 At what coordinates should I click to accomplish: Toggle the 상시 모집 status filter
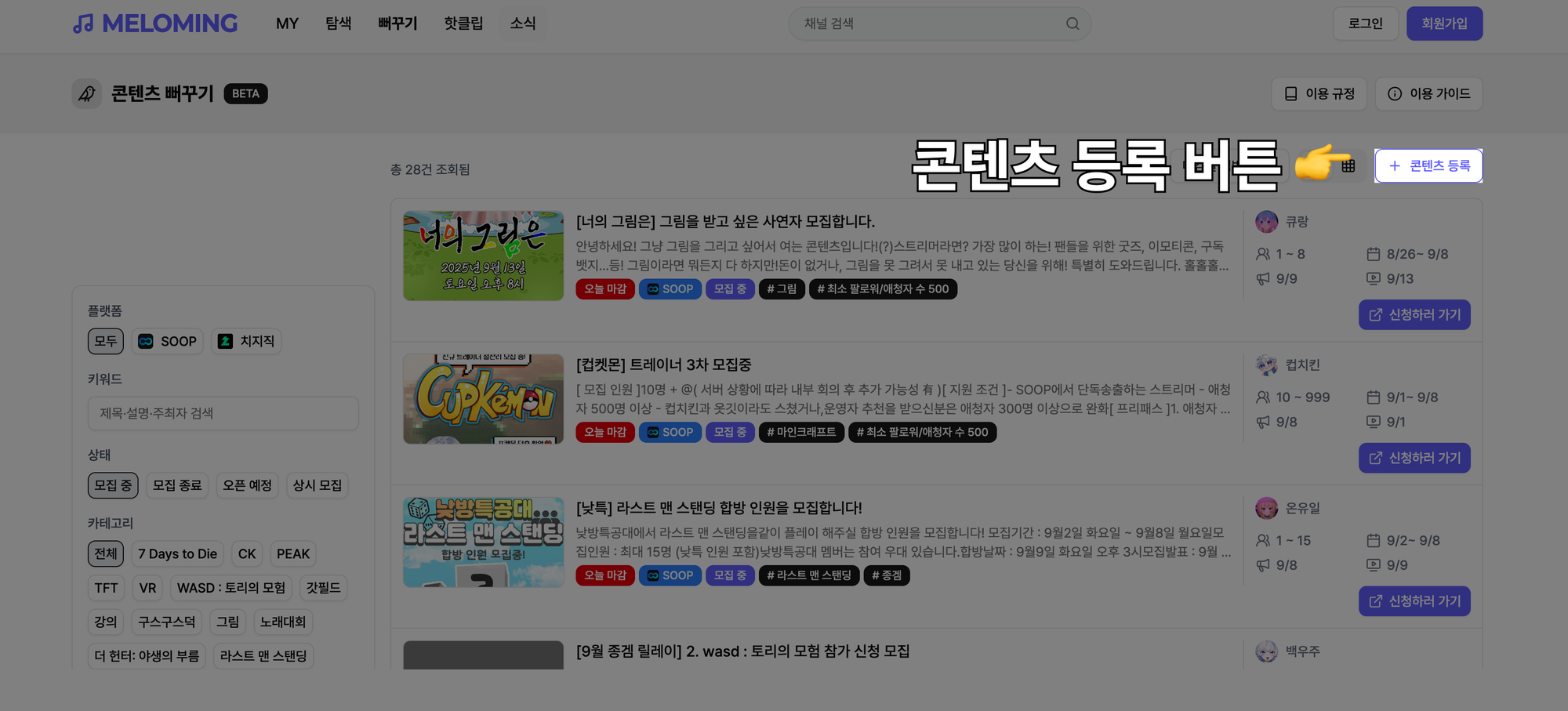point(318,485)
